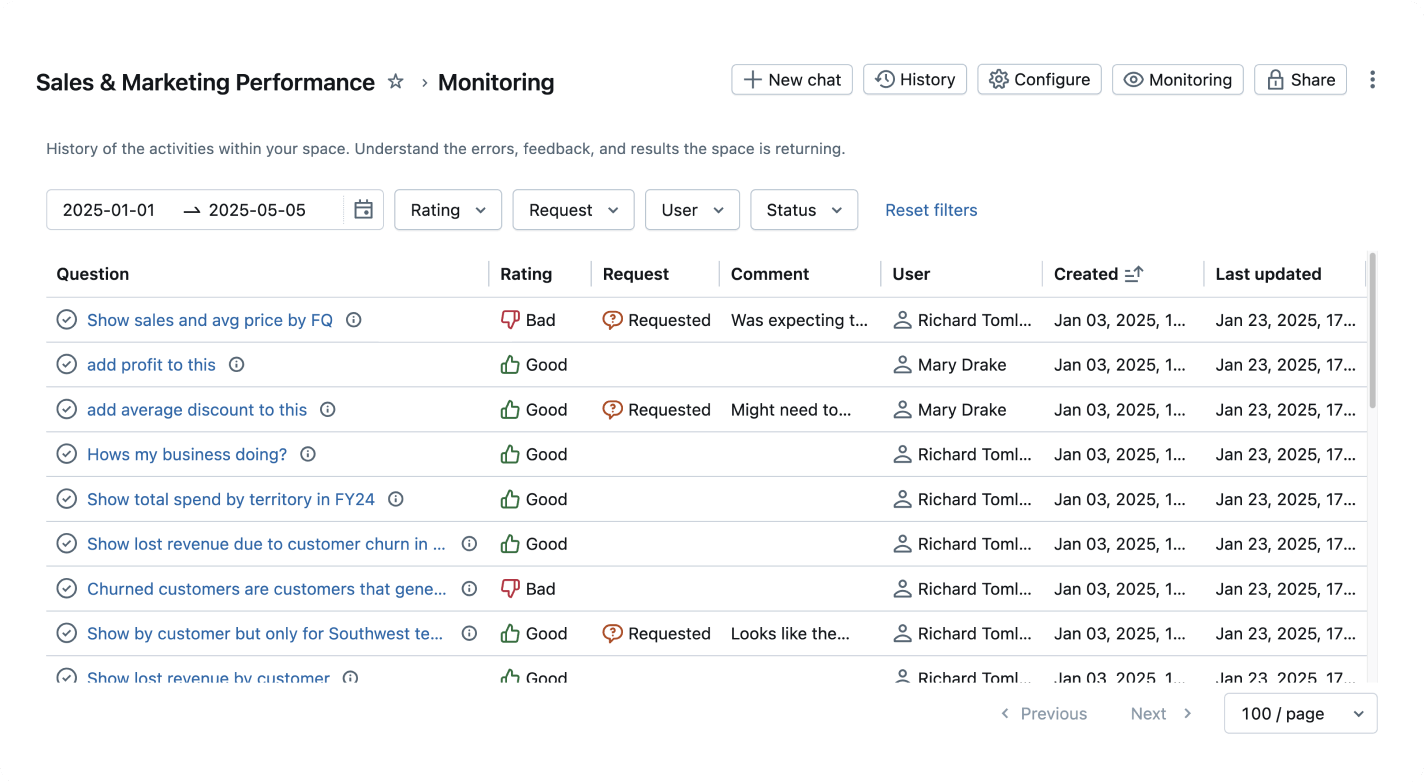Click info icon for 'Show total spend by territory'
This screenshot has width=1424, height=783.
(396, 499)
